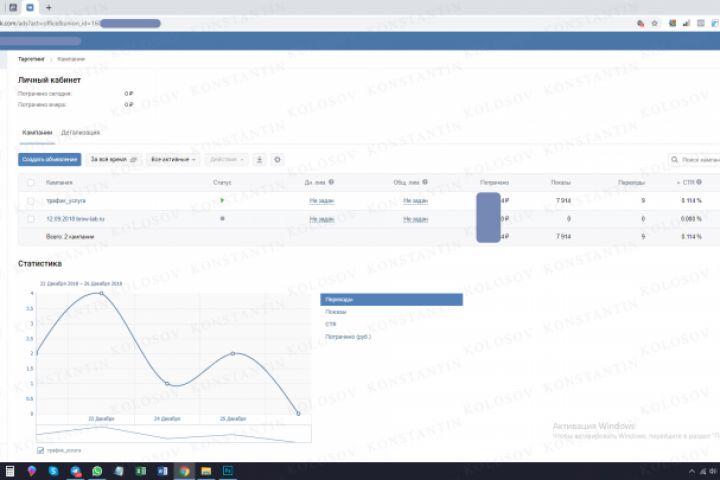This screenshot has width=720, height=480.
Task: Click the Показы column header
Action: [561, 182]
